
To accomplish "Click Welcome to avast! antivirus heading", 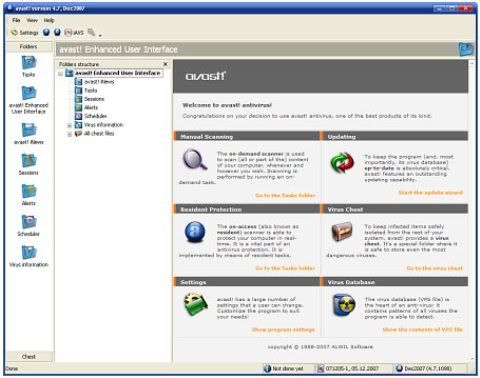I will (227, 105).
